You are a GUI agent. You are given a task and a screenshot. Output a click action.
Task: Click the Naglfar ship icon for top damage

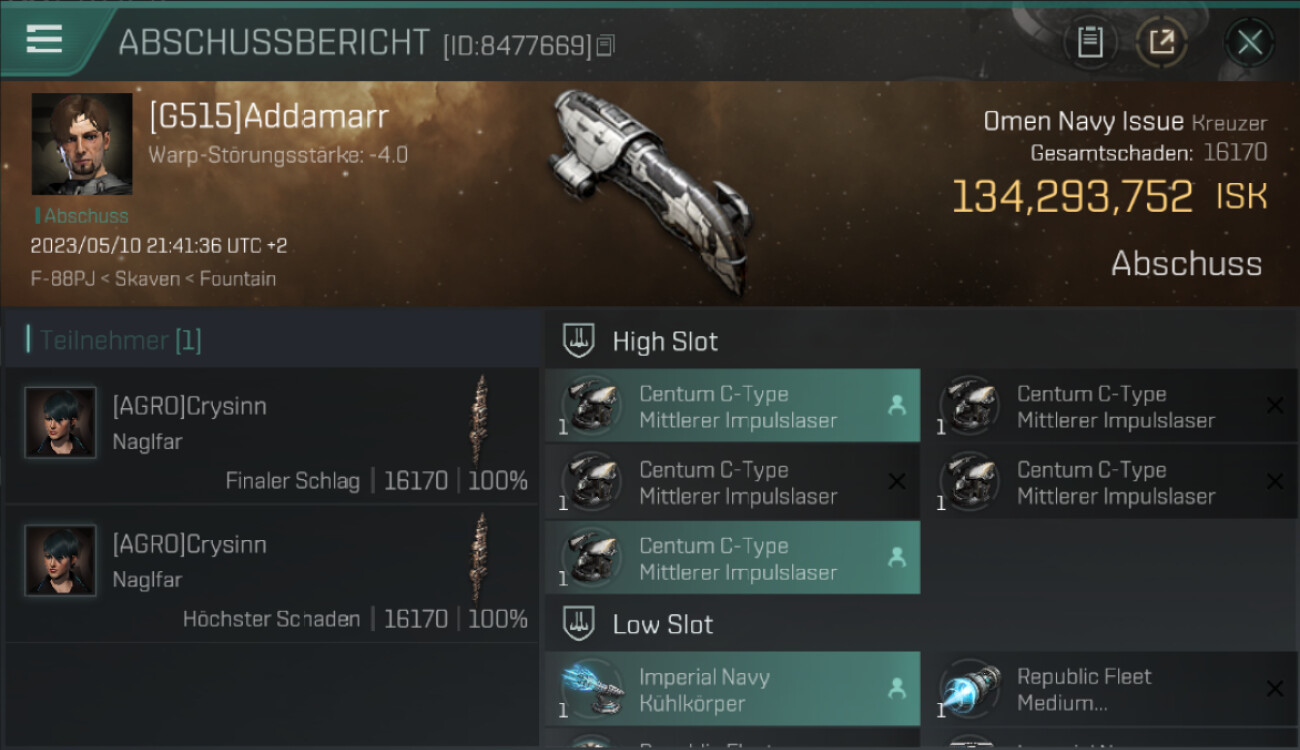coord(481,558)
